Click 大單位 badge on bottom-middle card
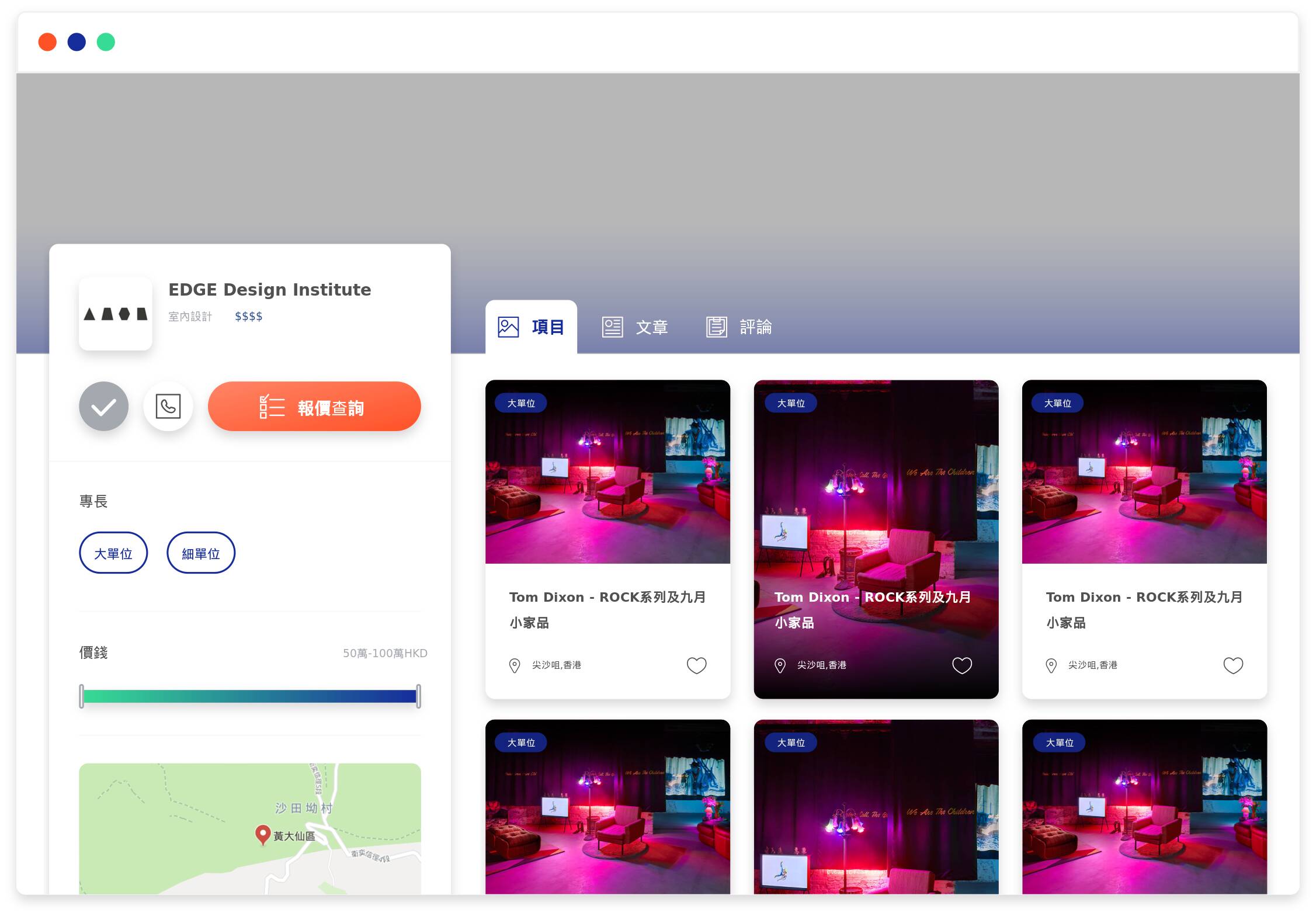This screenshot has width=1316, height=916. coord(791,742)
